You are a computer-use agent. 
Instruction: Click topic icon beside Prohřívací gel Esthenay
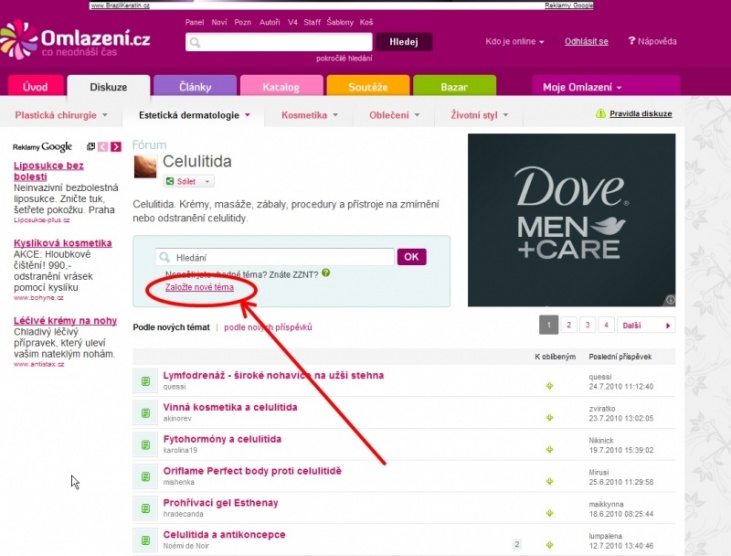(x=145, y=507)
